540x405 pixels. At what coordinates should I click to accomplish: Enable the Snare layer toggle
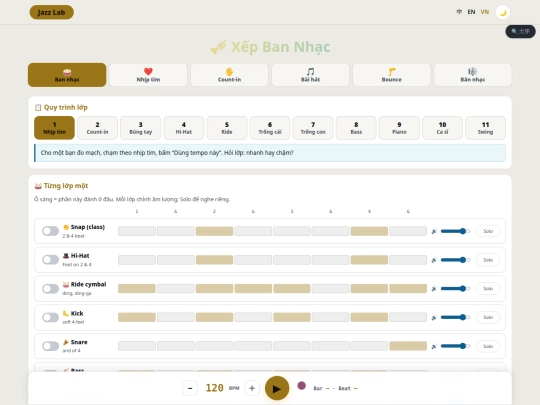51,346
